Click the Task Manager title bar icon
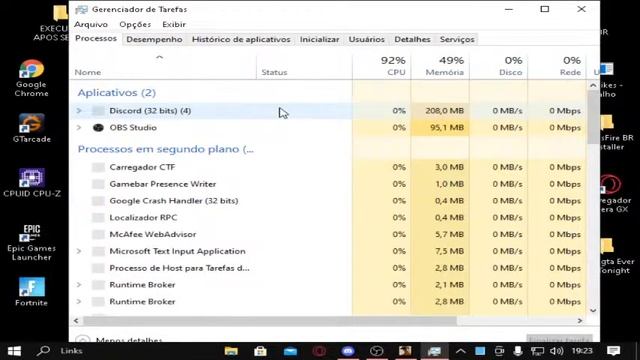 pos(82,9)
